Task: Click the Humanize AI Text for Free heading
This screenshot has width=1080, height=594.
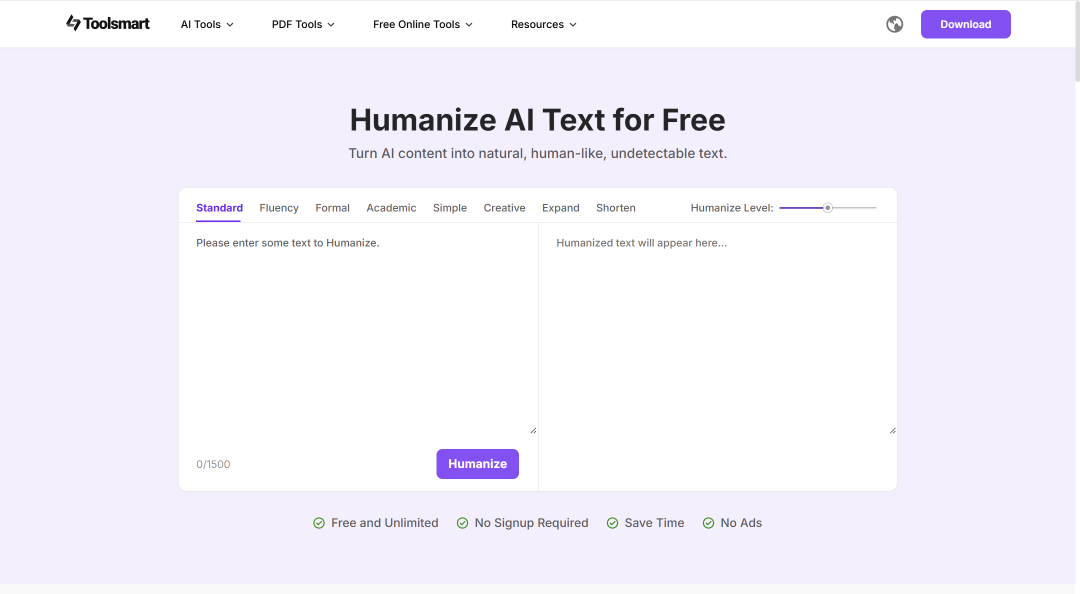Action: tap(537, 120)
